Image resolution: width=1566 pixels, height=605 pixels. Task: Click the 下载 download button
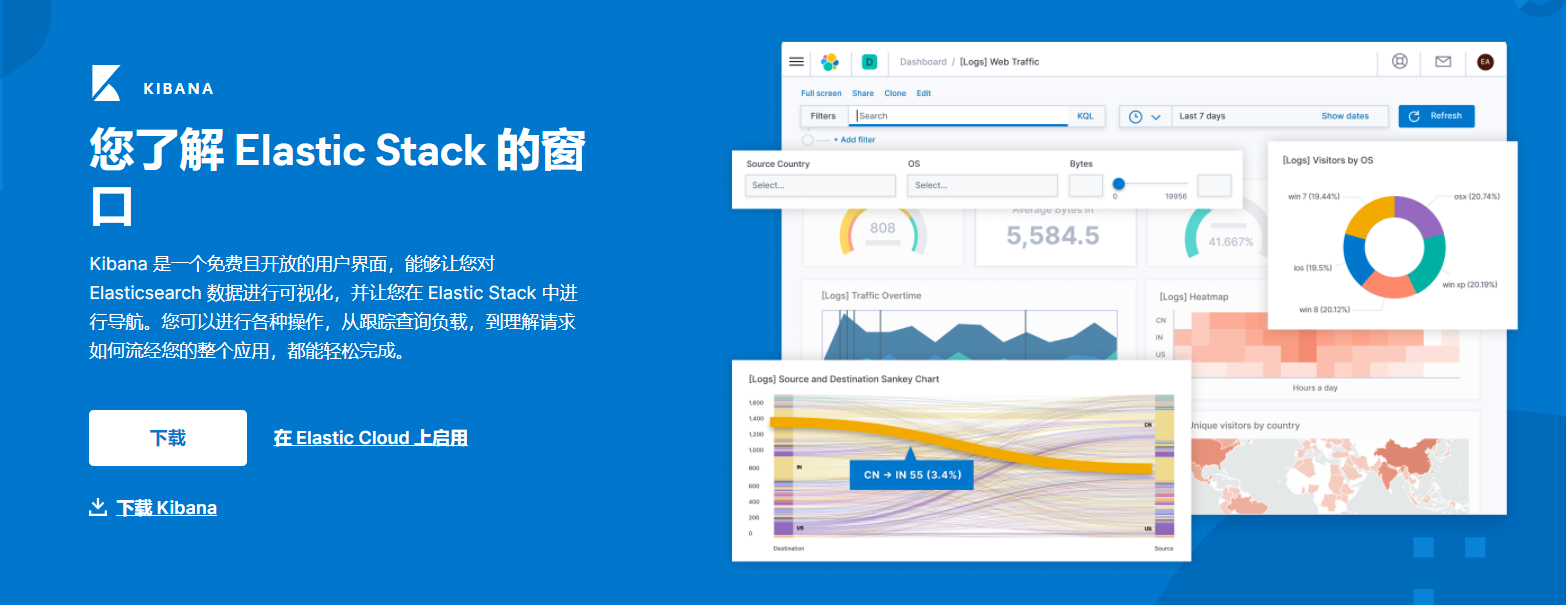click(x=167, y=437)
